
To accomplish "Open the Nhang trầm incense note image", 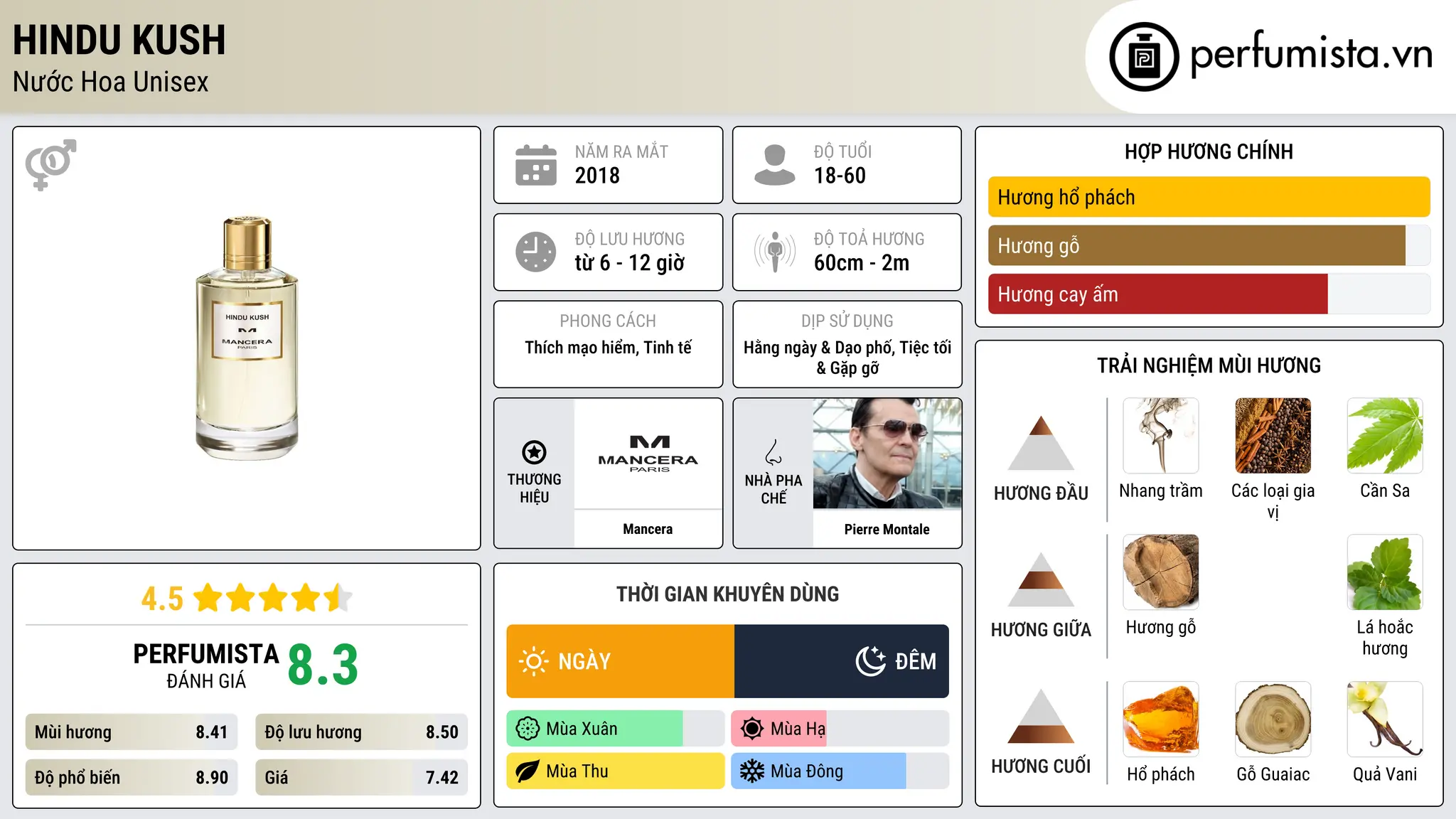I will pos(1161,436).
